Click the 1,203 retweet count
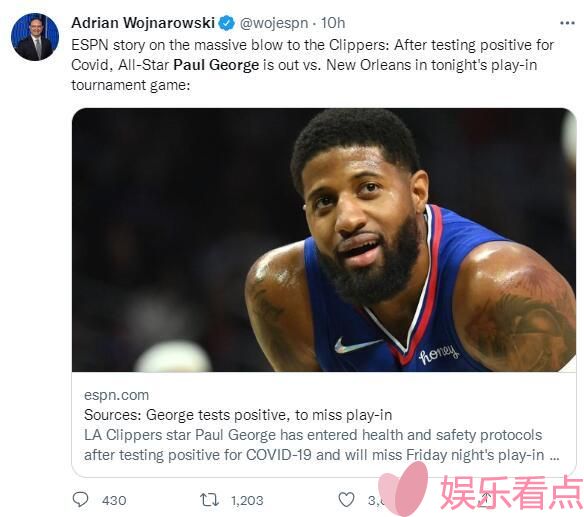The height and width of the screenshot is (517, 584). click(247, 500)
